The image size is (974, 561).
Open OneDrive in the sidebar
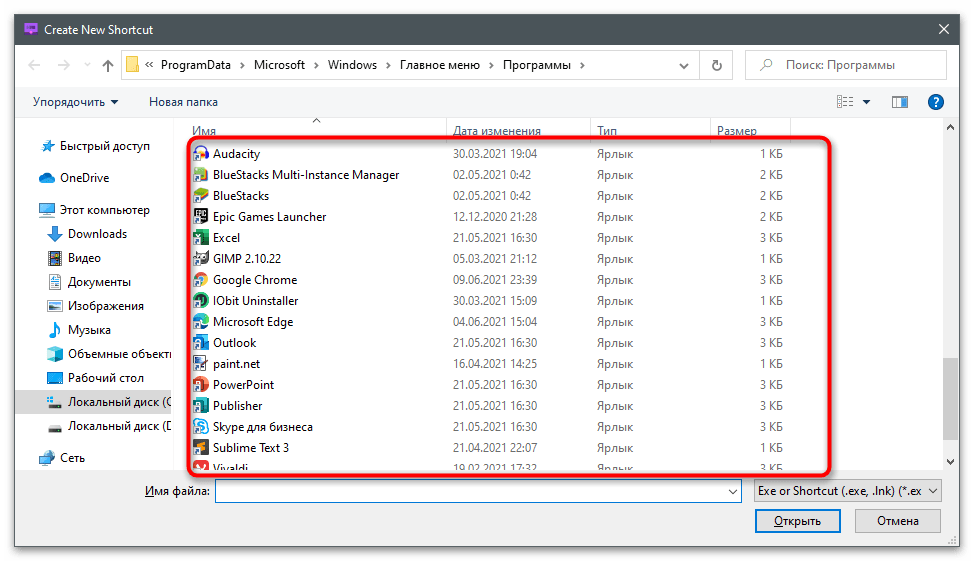75,178
